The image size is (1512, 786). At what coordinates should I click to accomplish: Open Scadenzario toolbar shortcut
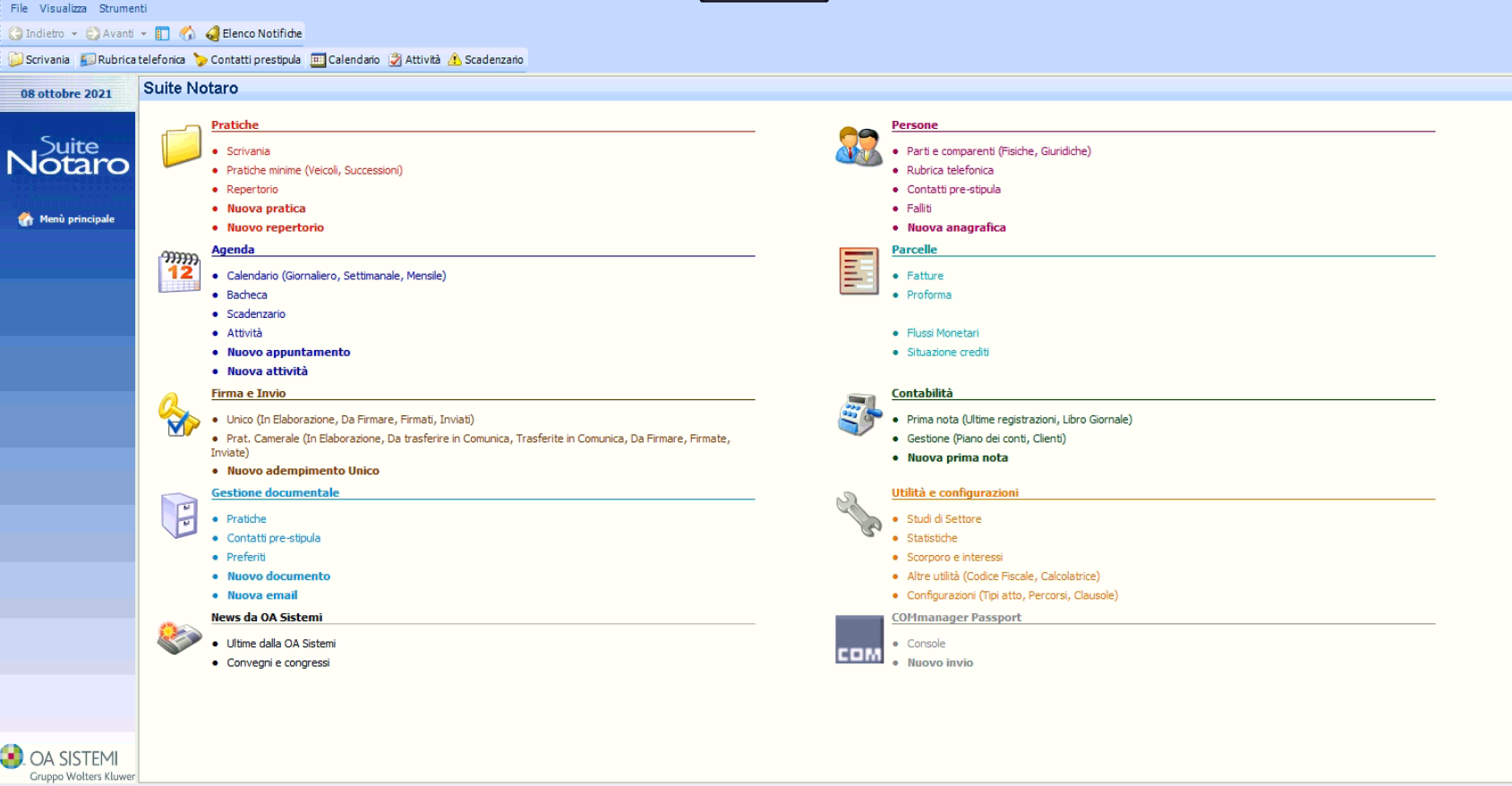pyautogui.click(x=485, y=59)
